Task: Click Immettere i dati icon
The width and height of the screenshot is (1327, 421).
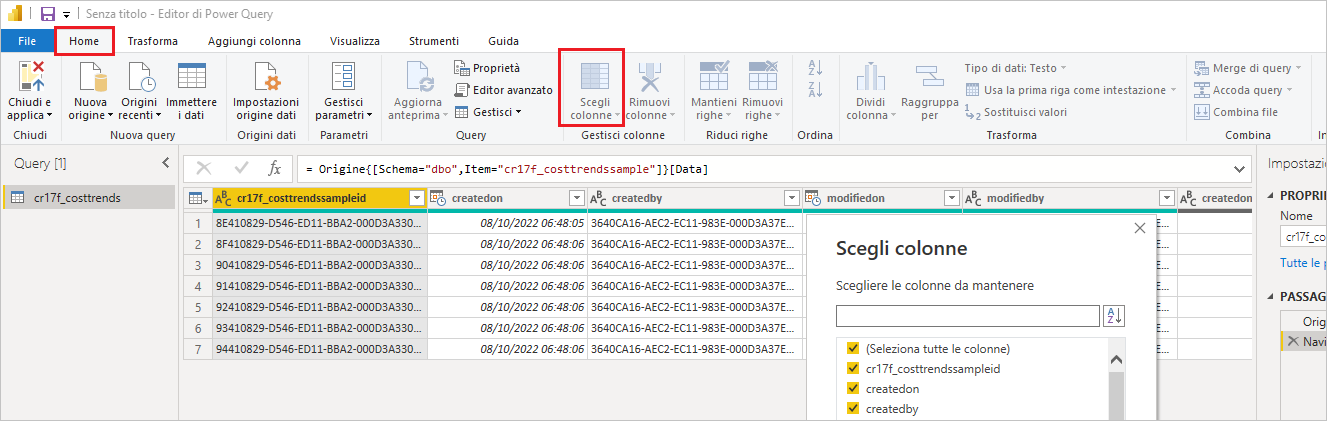Action: 191,77
